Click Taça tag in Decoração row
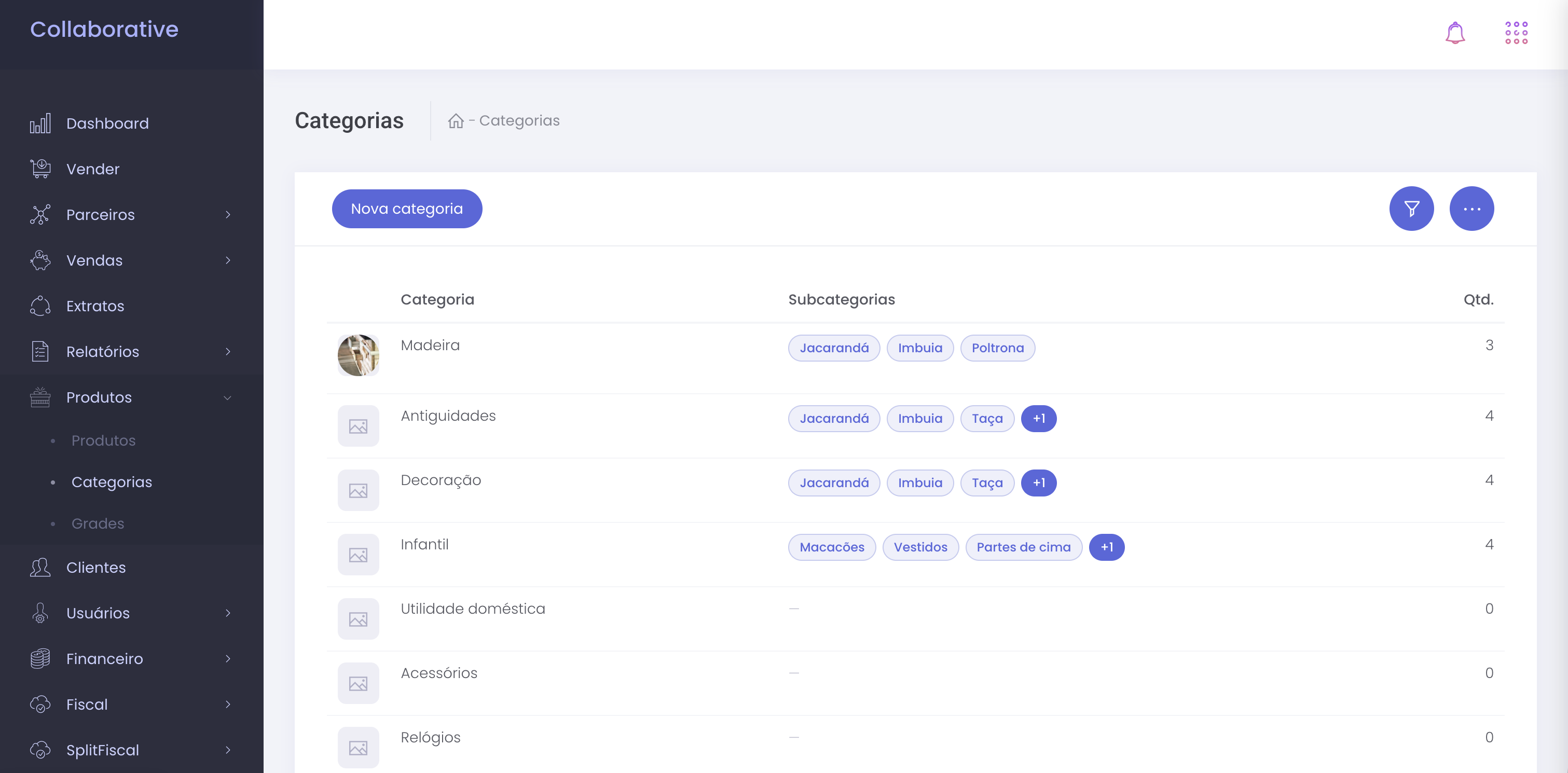Image resolution: width=1568 pixels, height=773 pixels. click(987, 484)
